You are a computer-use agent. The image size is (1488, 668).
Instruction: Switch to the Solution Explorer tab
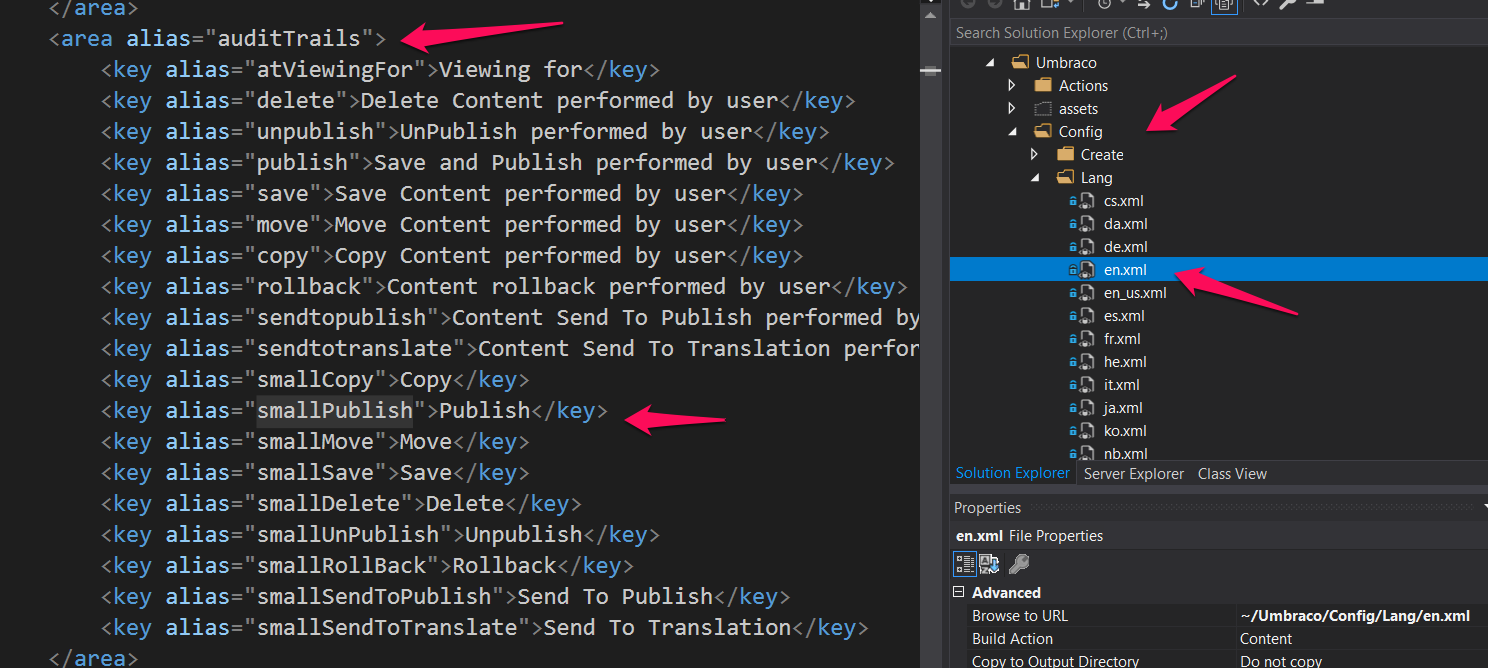pyautogui.click(x=1013, y=473)
